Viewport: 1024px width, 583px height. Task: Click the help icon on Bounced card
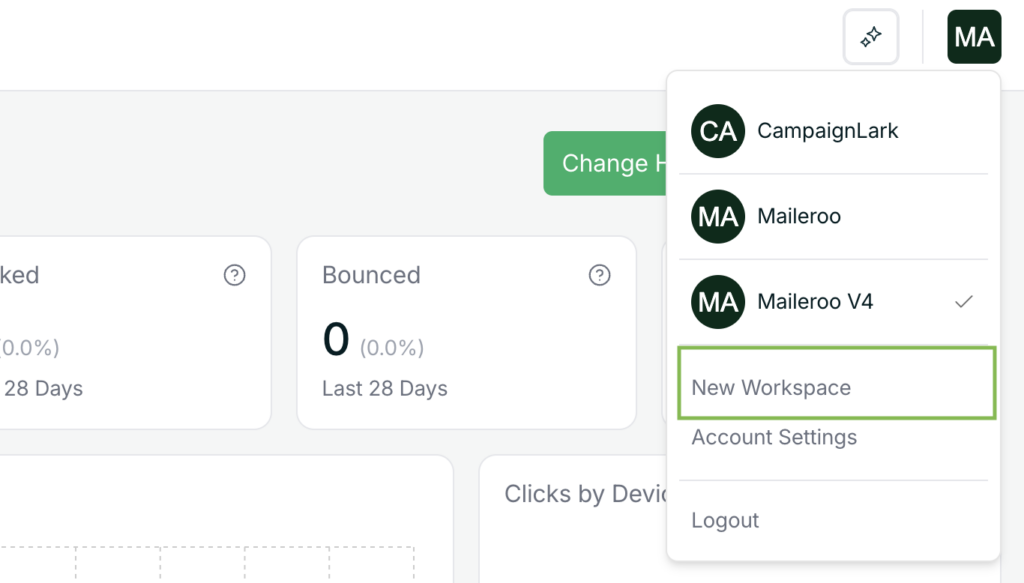tap(599, 275)
